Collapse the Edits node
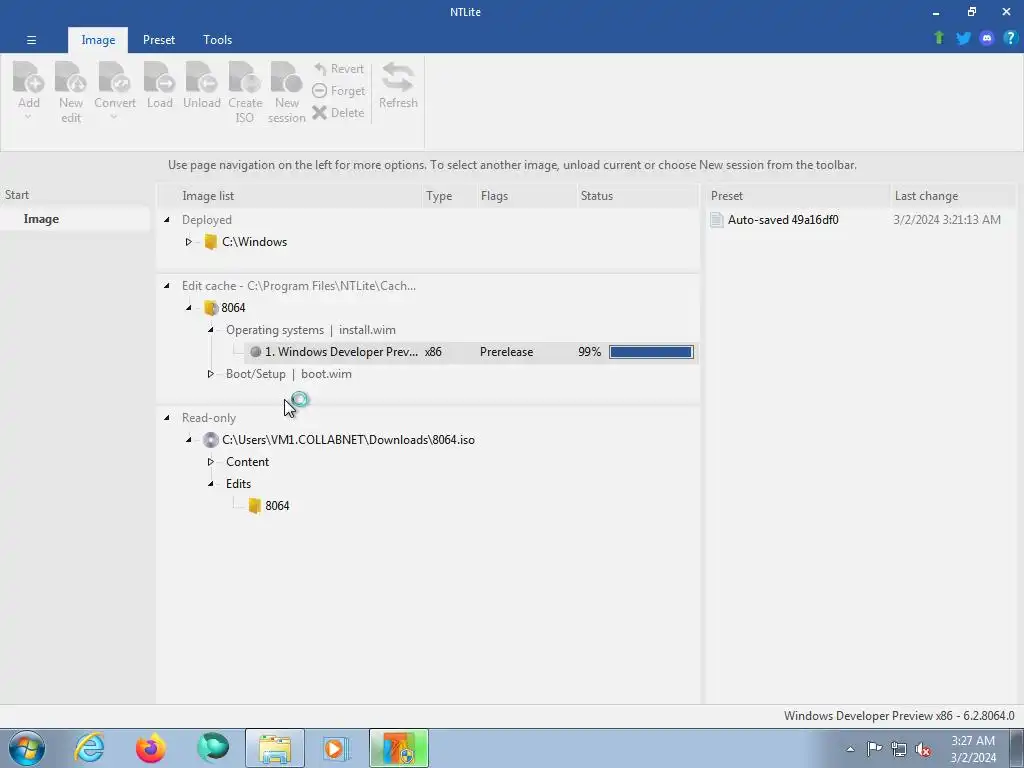 tap(210, 484)
